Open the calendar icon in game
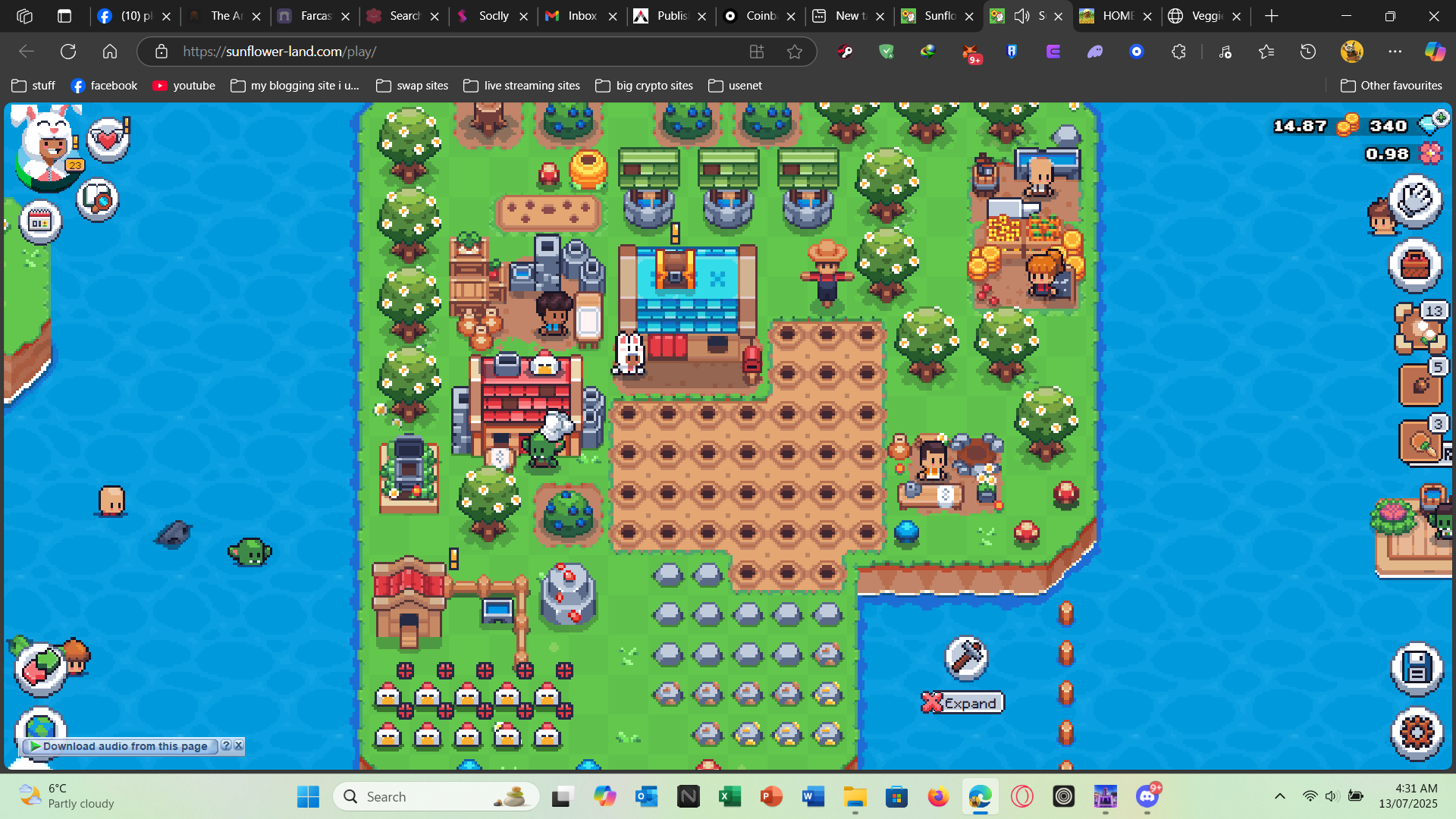The image size is (1456, 819). click(x=39, y=222)
